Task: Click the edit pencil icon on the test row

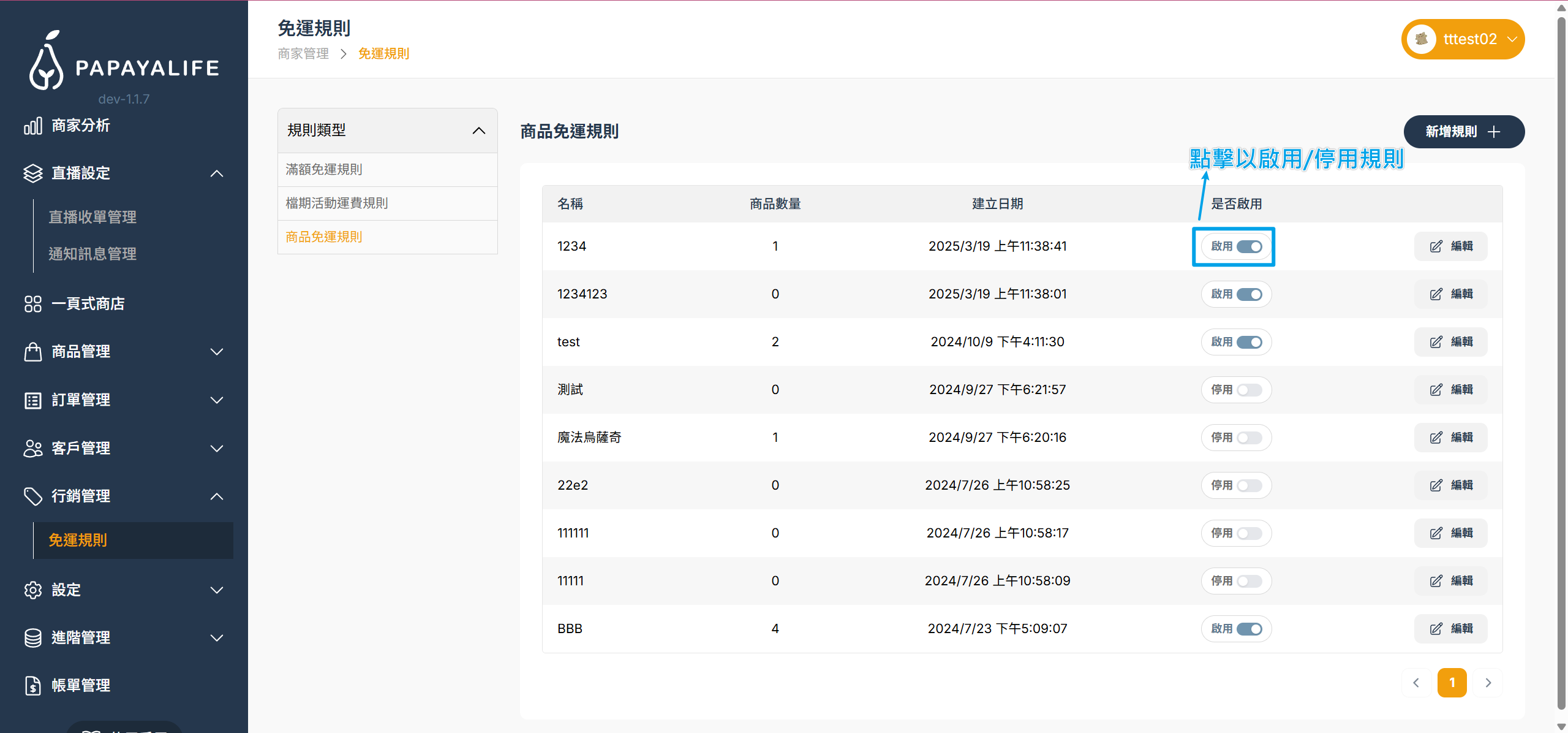Action: point(1436,341)
